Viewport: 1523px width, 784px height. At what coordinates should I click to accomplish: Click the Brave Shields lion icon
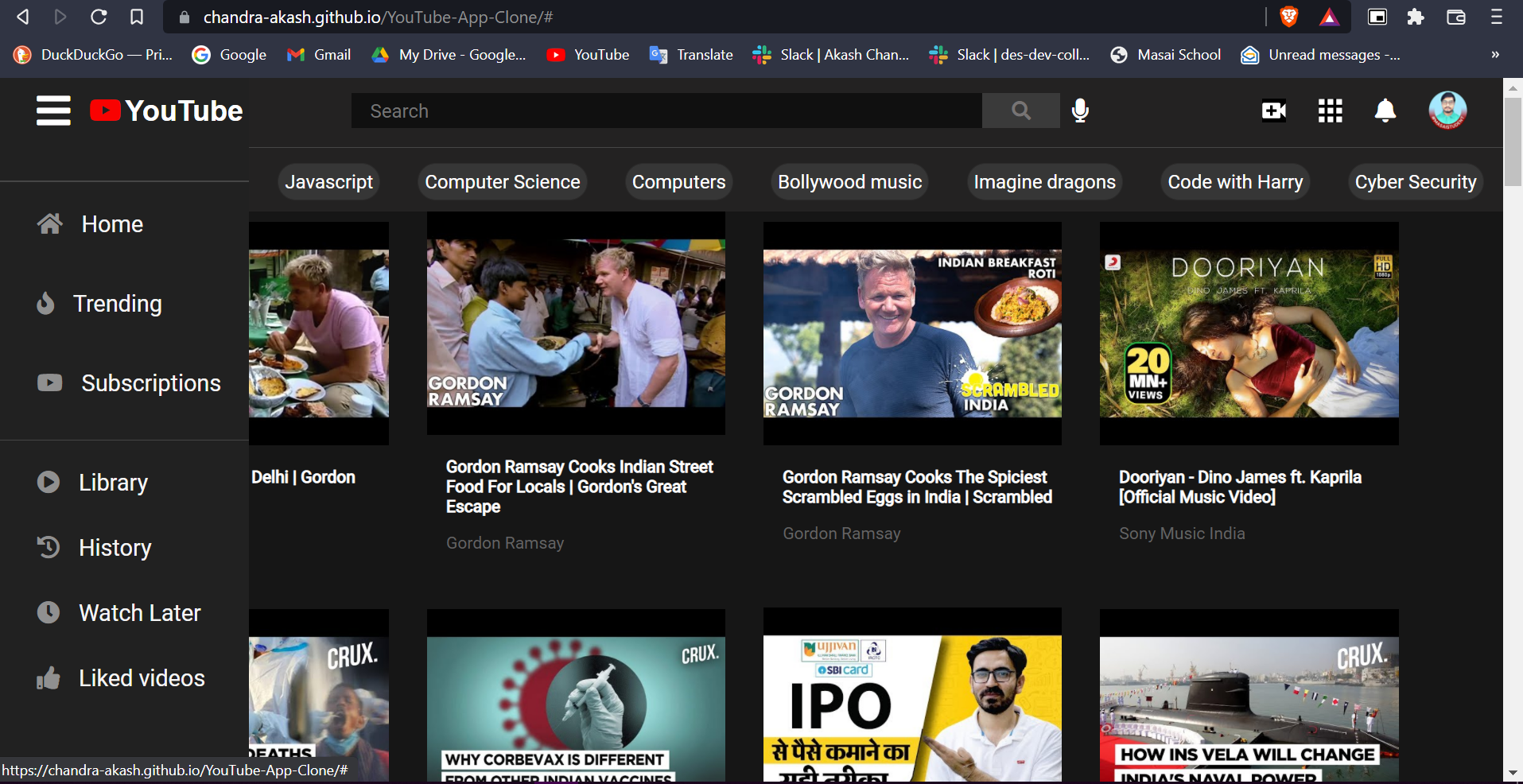(x=1288, y=17)
